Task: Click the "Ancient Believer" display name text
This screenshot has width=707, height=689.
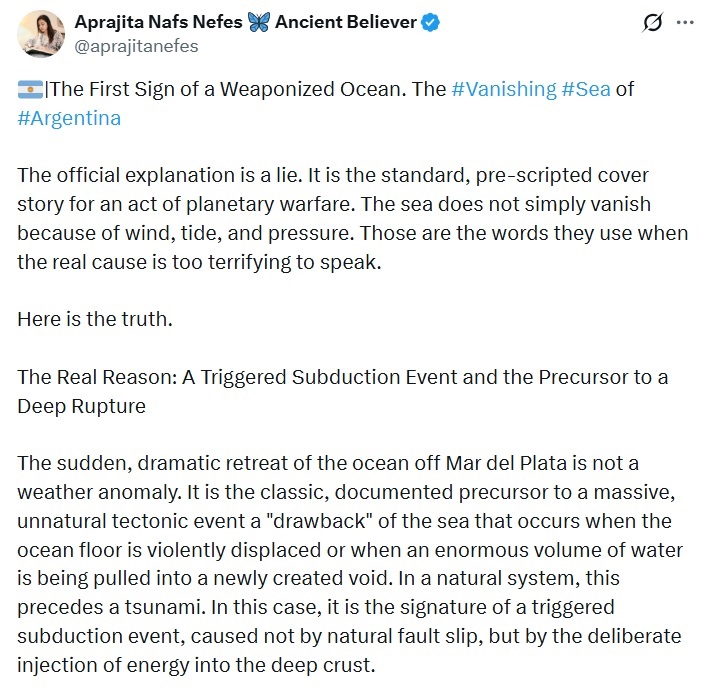Action: [x=346, y=22]
